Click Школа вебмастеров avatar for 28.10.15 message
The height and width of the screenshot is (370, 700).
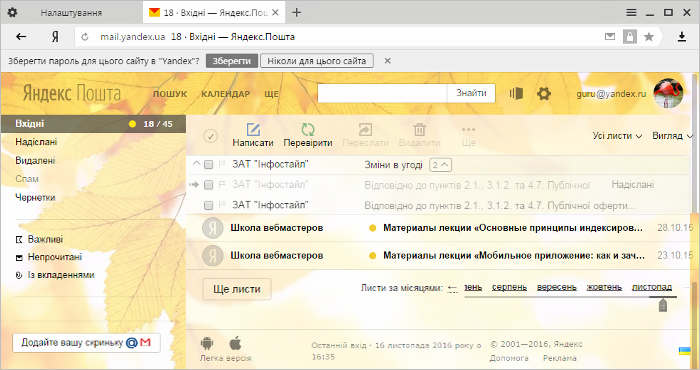pos(212,228)
